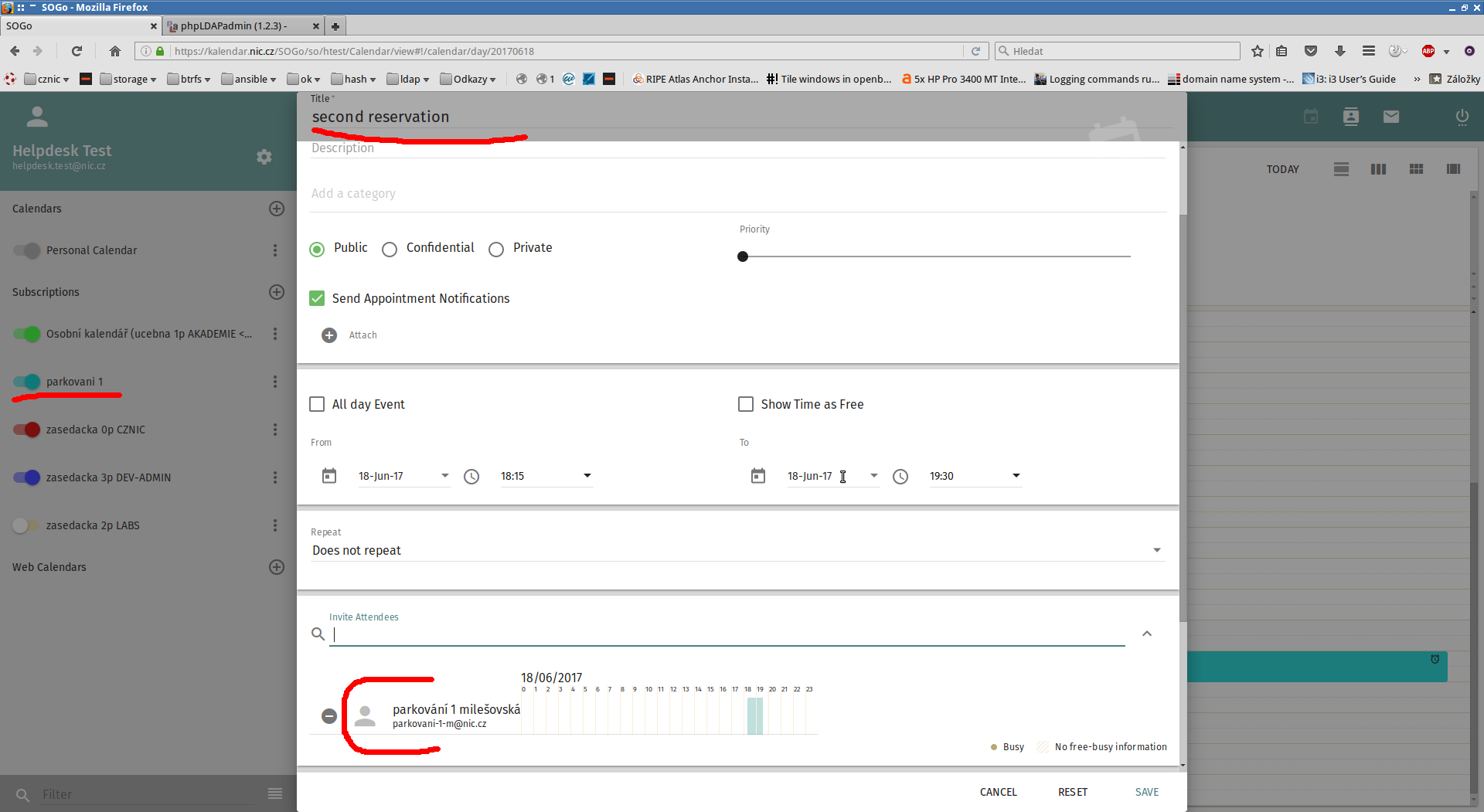Open the From time 18:15 dropdown
The width and height of the screenshot is (1484, 812).
click(x=587, y=476)
